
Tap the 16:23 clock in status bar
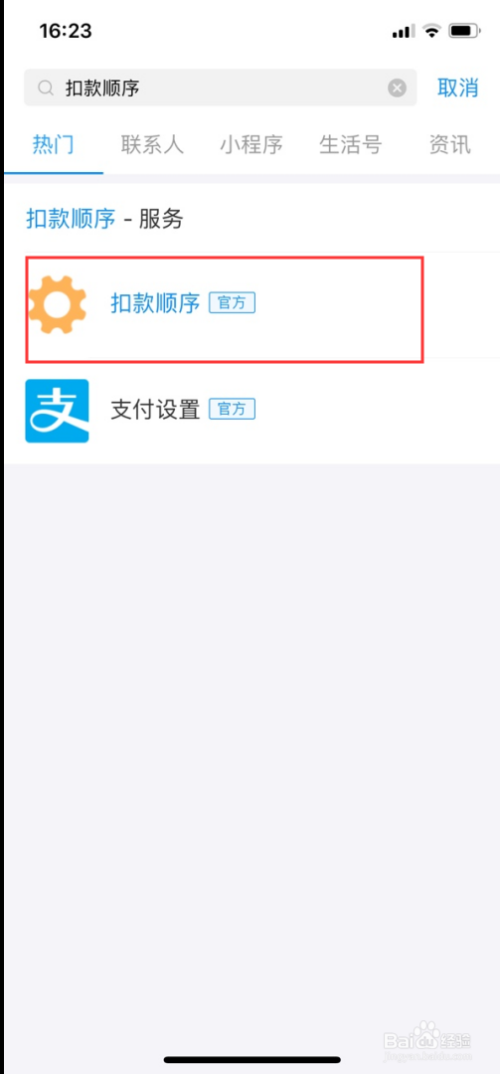(x=66, y=31)
